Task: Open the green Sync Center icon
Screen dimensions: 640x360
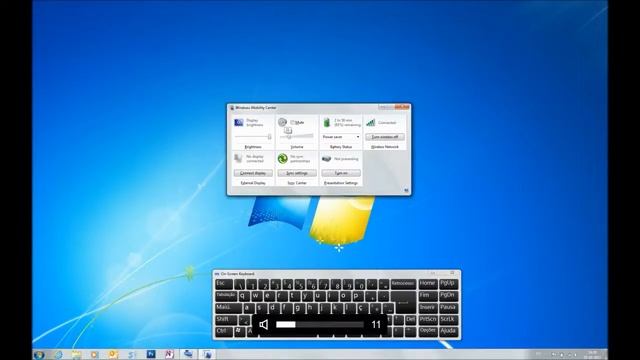Action: point(282,158)
